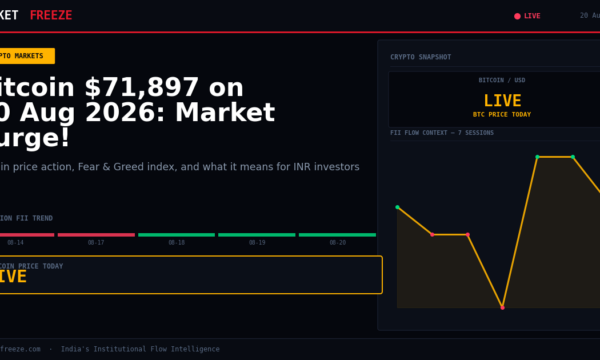Click the FII TREND section label
This screenshot has width=600, height=360.
(26, 218)
